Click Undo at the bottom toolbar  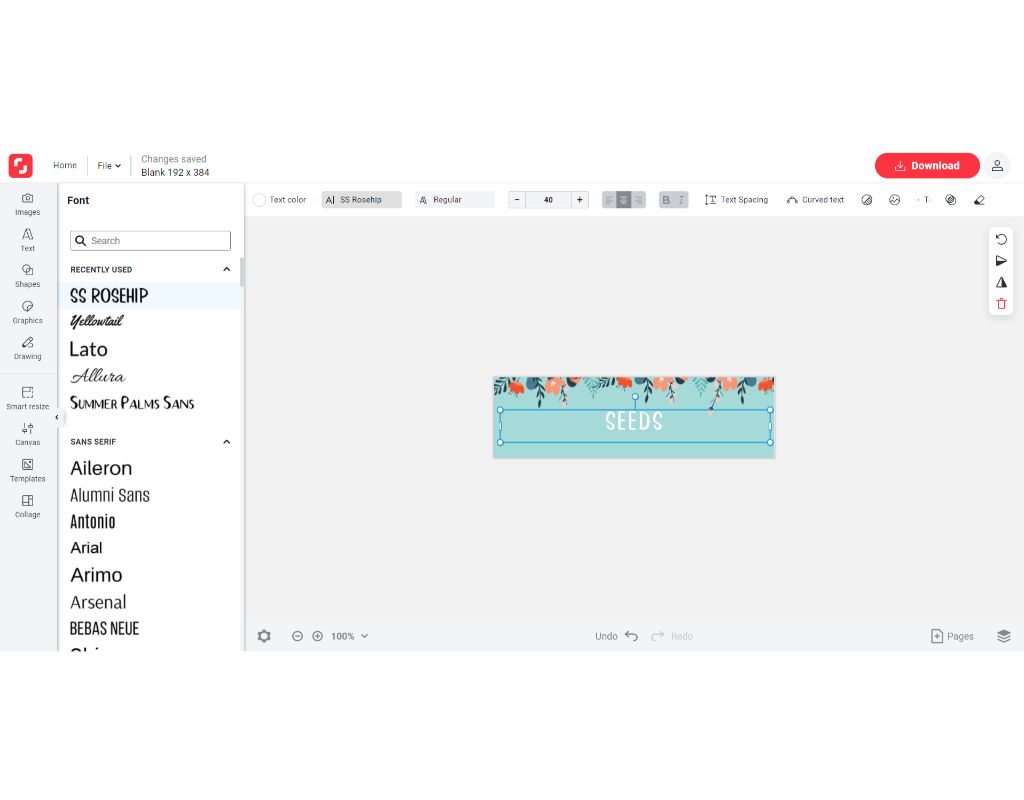pos(617,636)
